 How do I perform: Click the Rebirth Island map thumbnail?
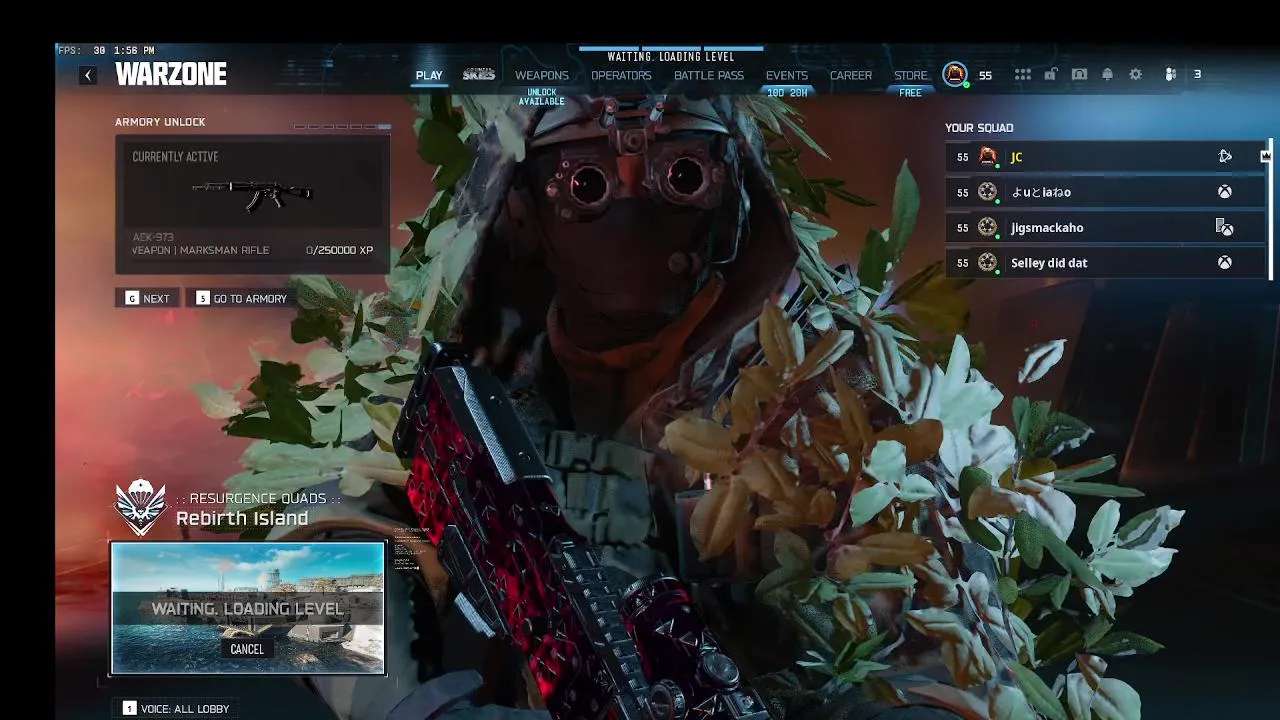[248, 608]
